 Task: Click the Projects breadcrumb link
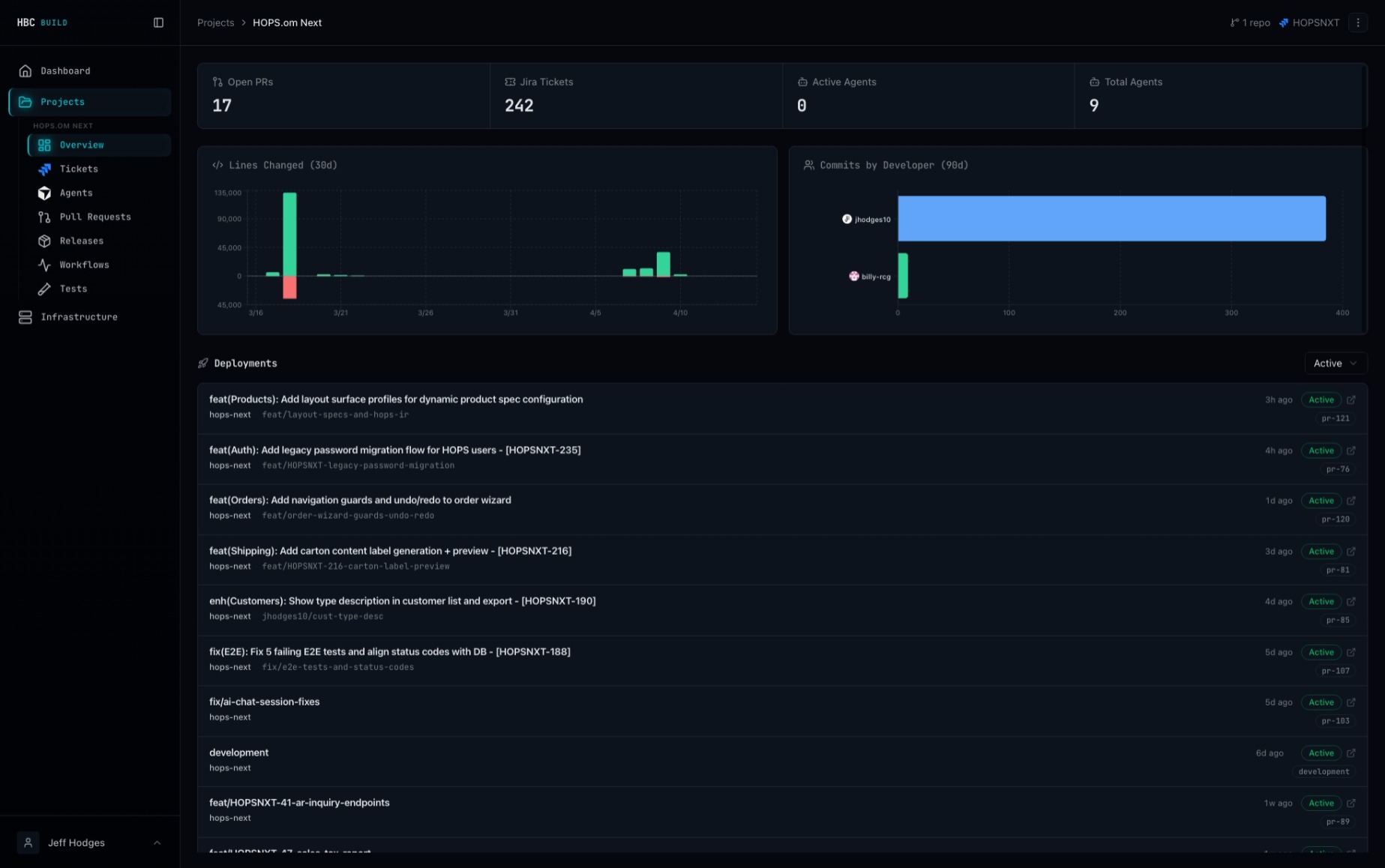(x=216, y=22)
